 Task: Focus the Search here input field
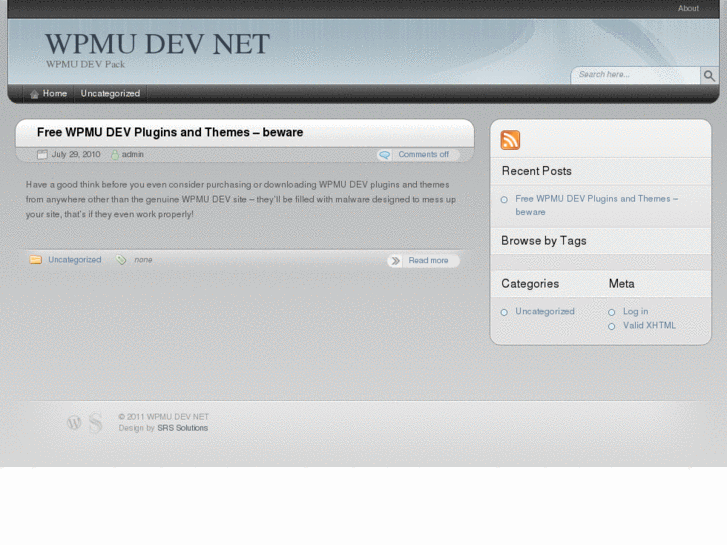click(x=636, y=75)
